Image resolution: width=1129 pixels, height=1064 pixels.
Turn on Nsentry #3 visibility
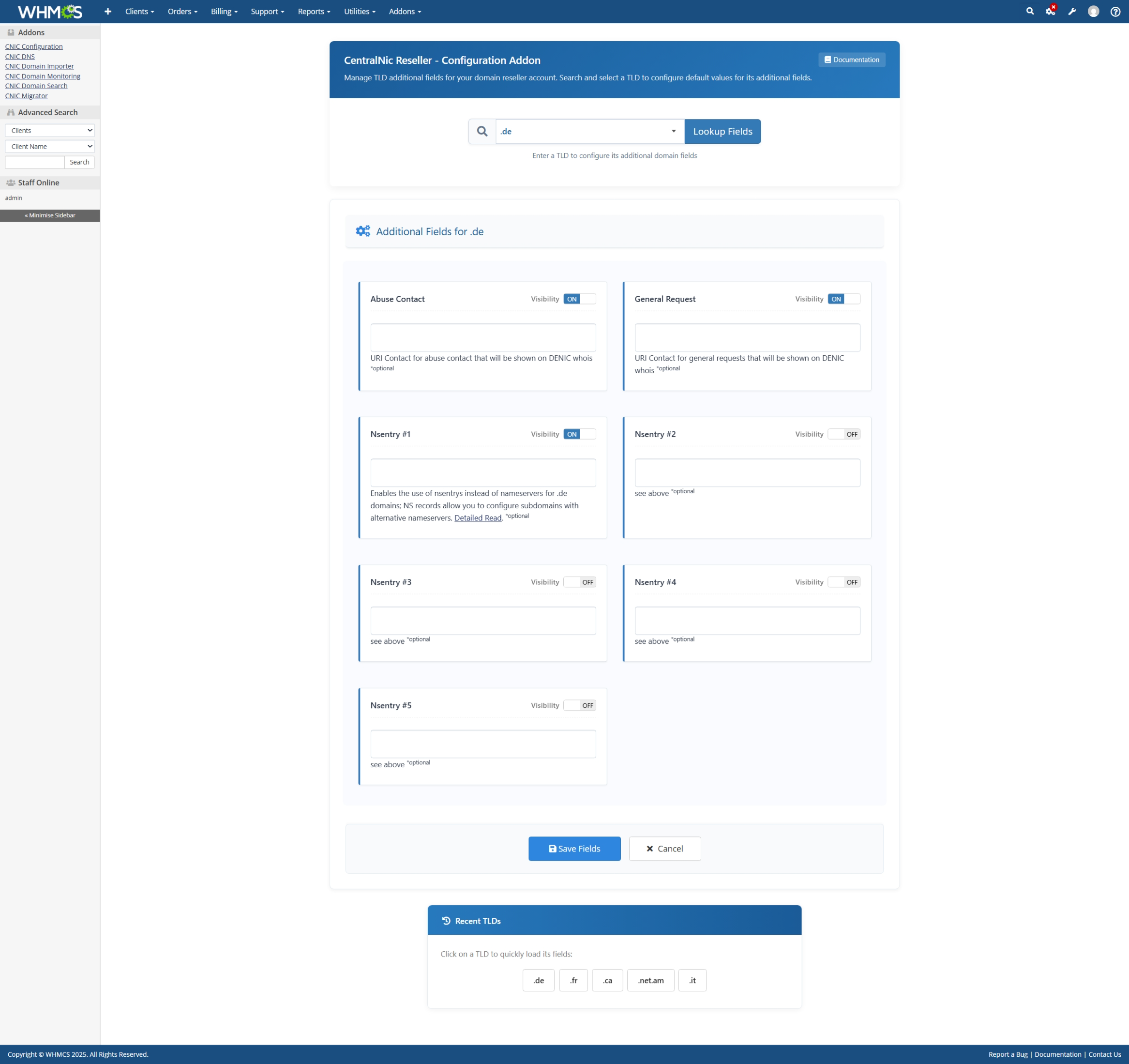(579, 582)
